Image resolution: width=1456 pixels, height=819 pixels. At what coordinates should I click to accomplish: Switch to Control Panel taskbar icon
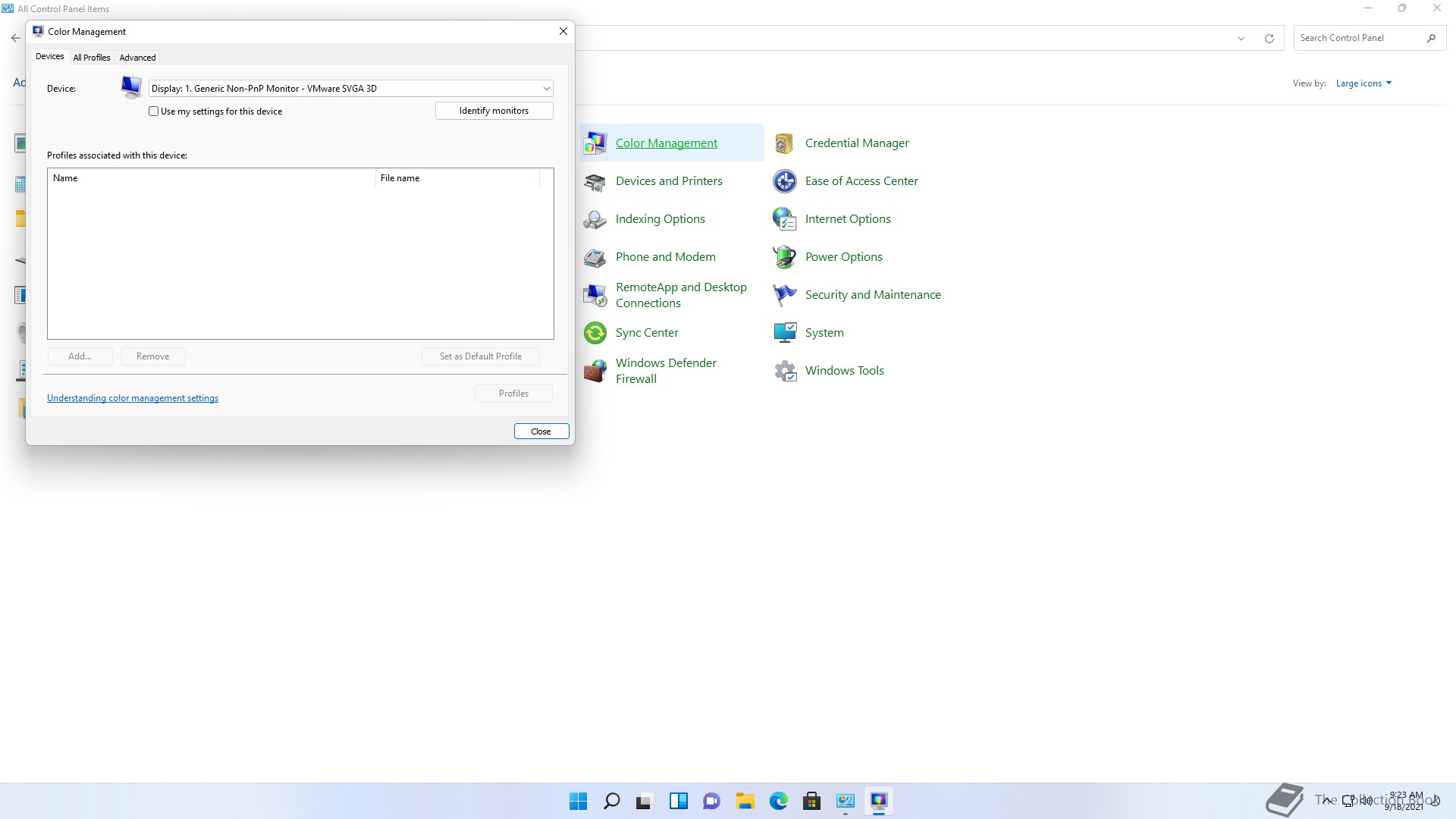[845, 801]
